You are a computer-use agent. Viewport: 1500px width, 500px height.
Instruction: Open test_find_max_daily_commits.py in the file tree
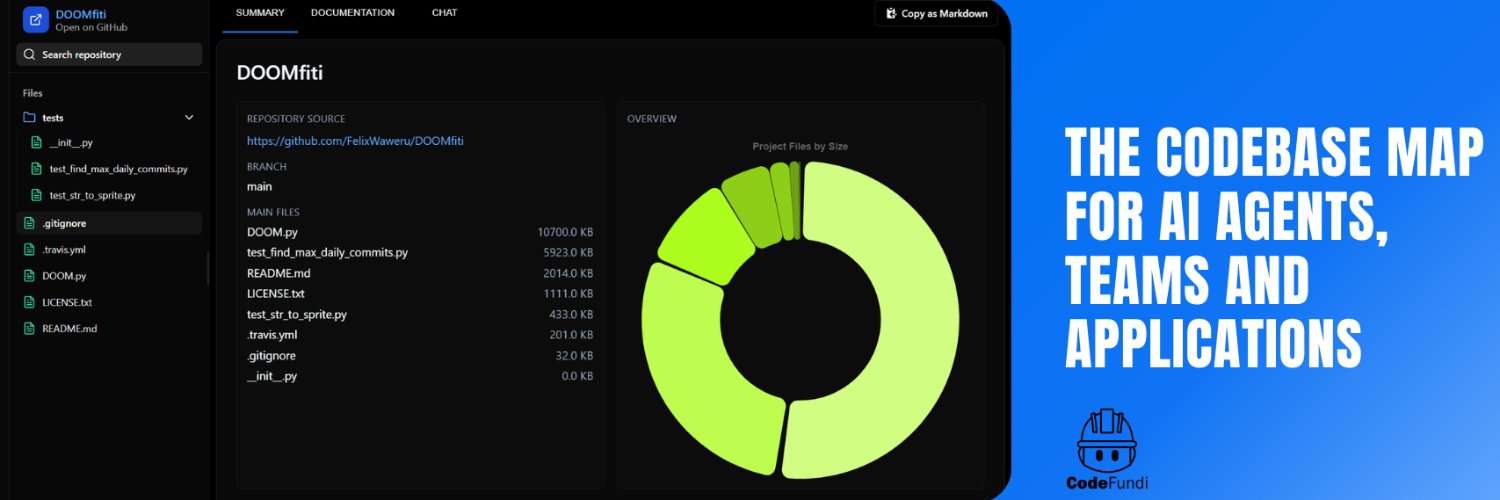[118, 169]
